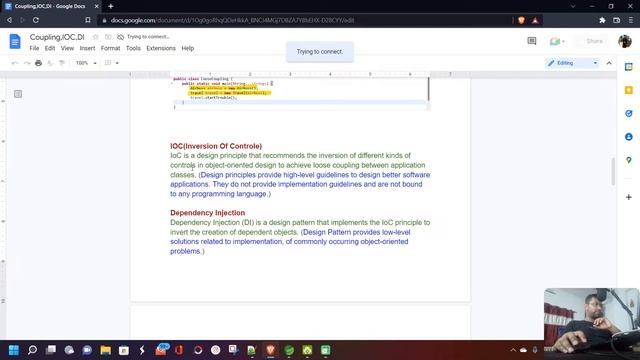Open the Google account avatar

(x=624, y=41)
